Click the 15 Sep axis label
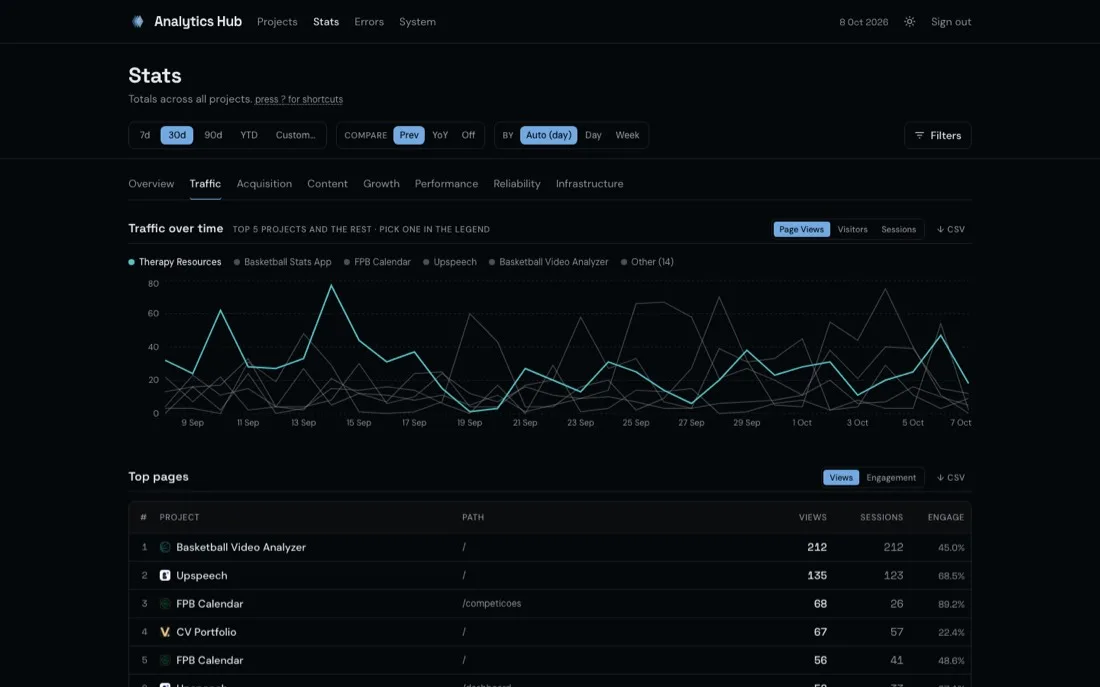This screenshot has height=687, width=1100. click(x=358, y=423)
